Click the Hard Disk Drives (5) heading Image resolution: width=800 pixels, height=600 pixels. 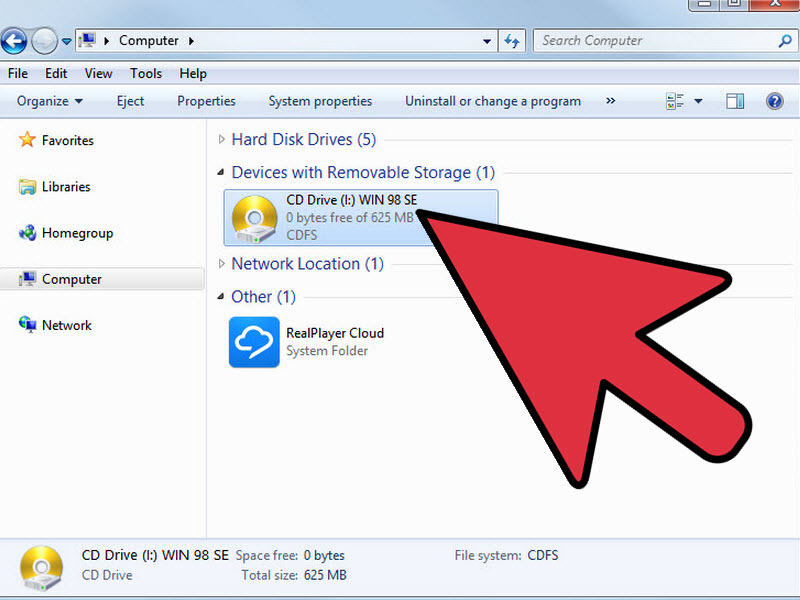pyautogui.click(x=304, y=139)
